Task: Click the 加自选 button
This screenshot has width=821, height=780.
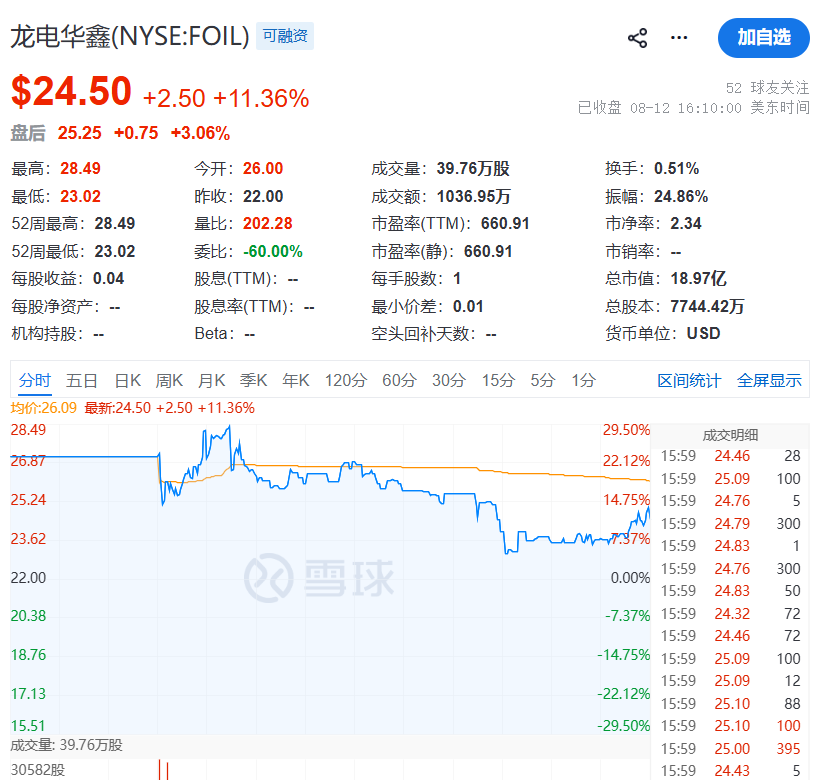Action: pos(764,38)
